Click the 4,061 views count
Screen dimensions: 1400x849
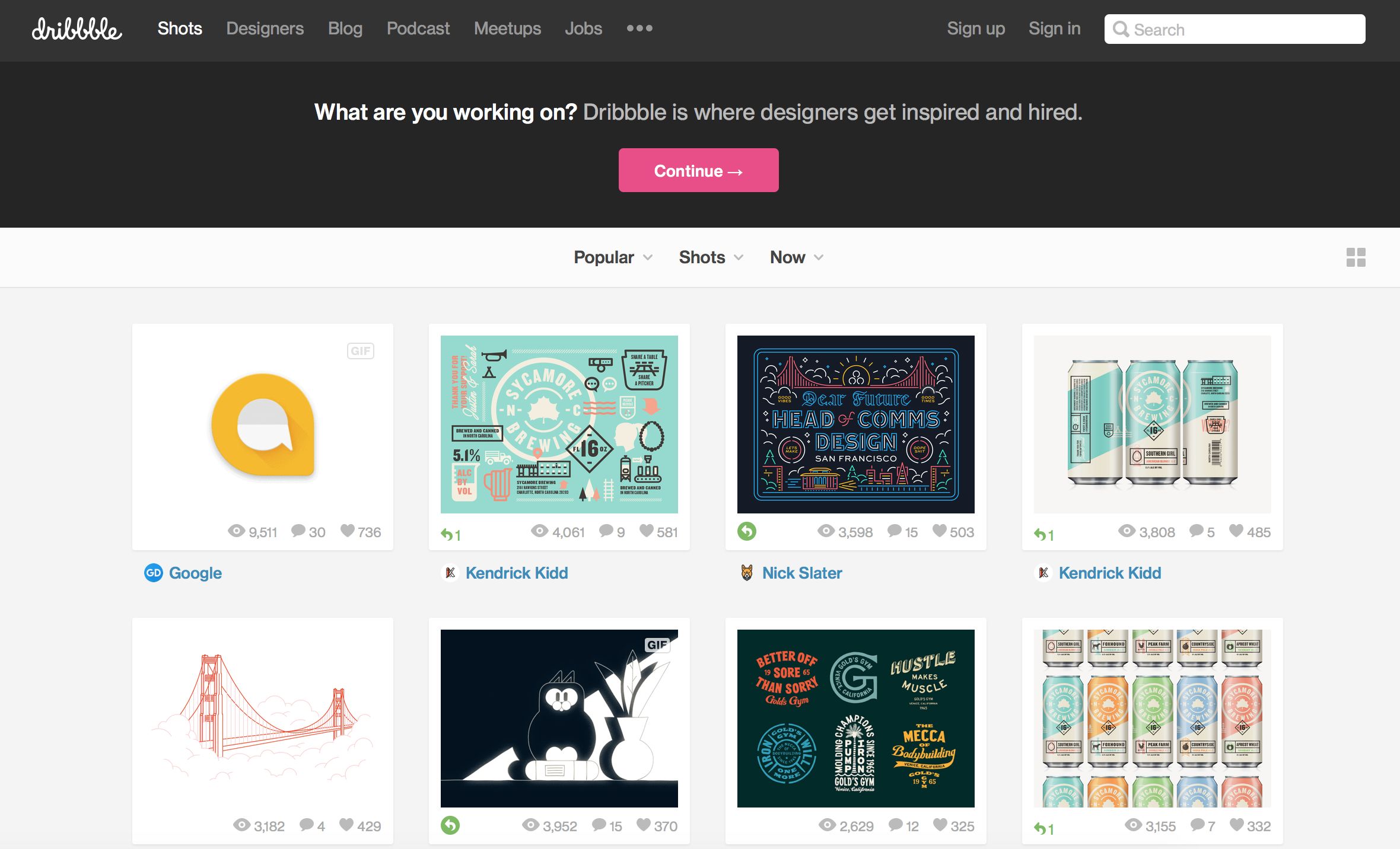point(568,532)
